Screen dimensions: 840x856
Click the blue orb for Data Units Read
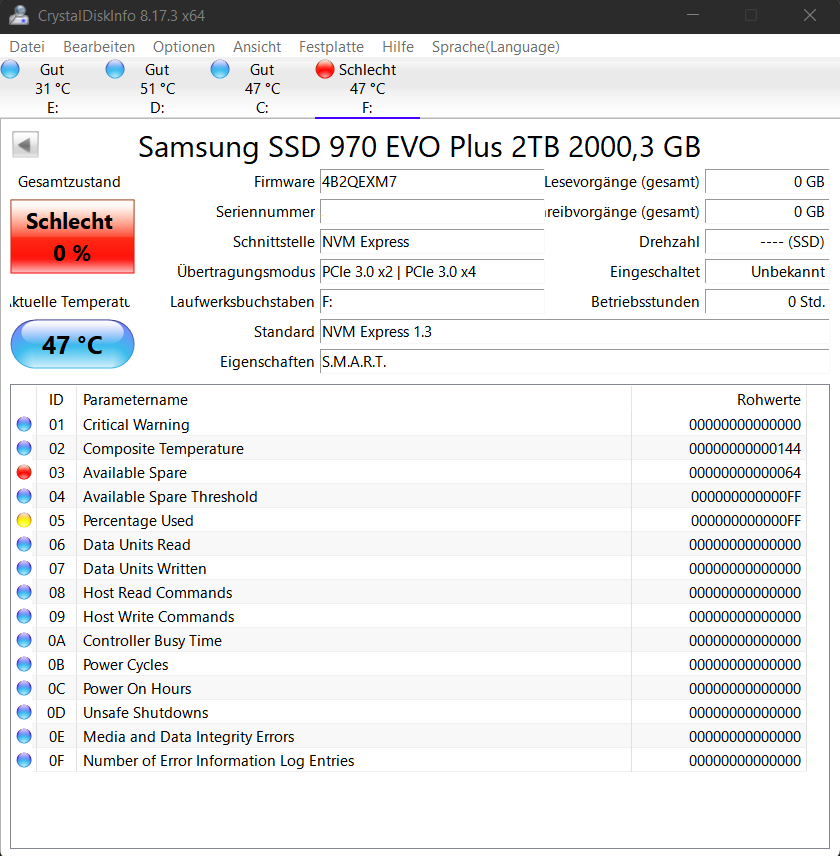point(24,544)
